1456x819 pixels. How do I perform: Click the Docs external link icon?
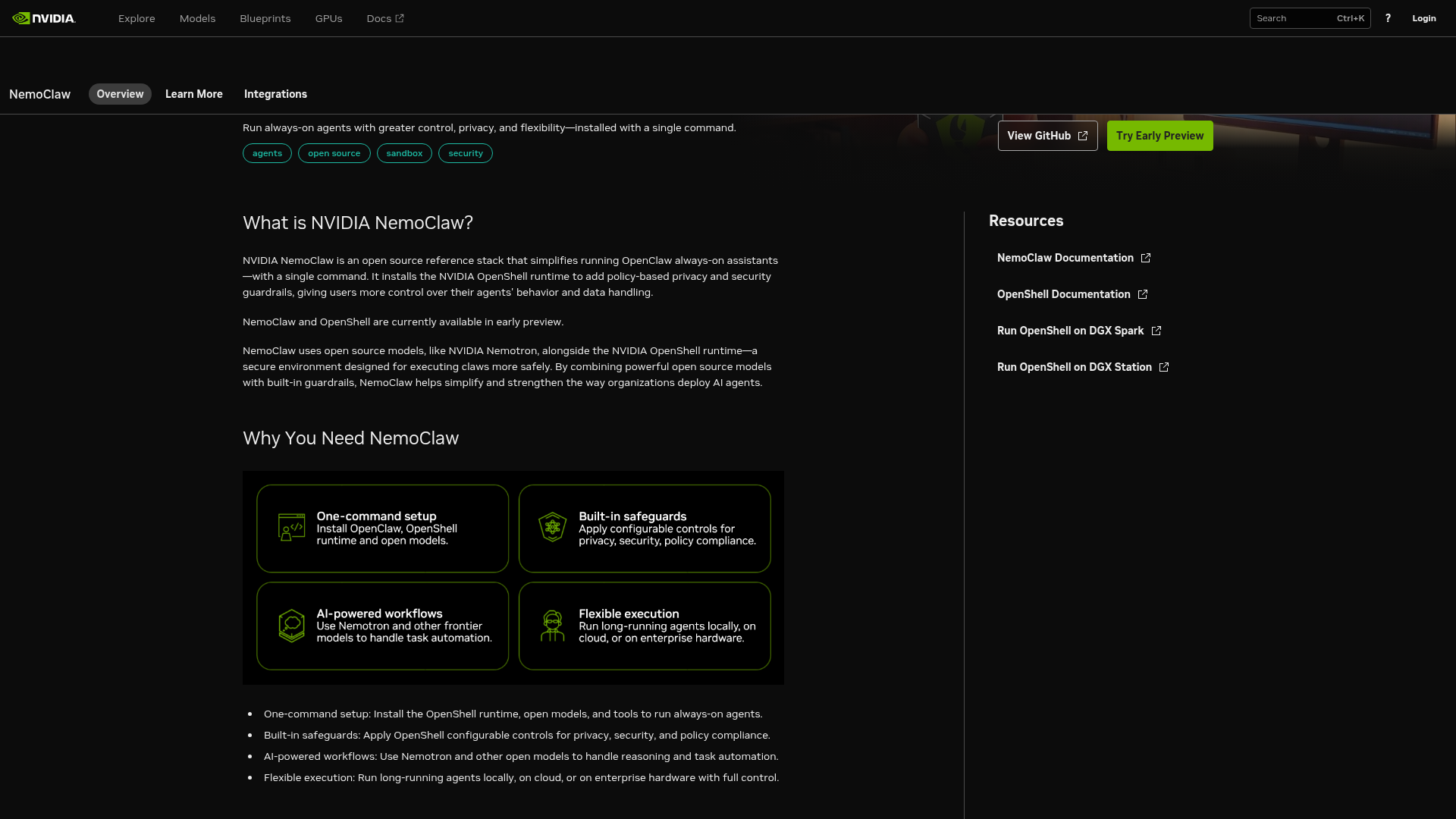point(400,18)
